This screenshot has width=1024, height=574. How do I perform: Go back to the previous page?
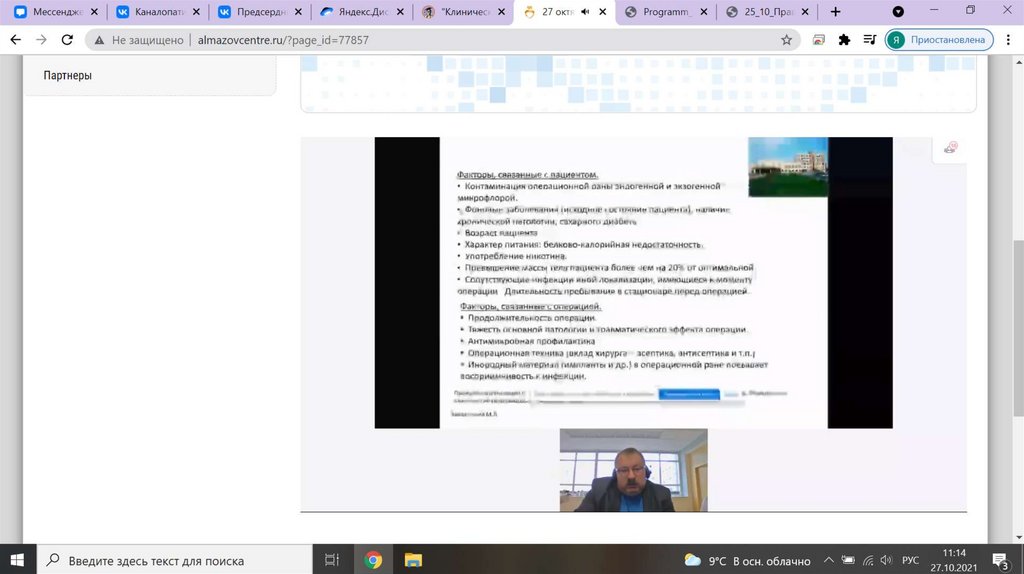(x=15, y=40)
